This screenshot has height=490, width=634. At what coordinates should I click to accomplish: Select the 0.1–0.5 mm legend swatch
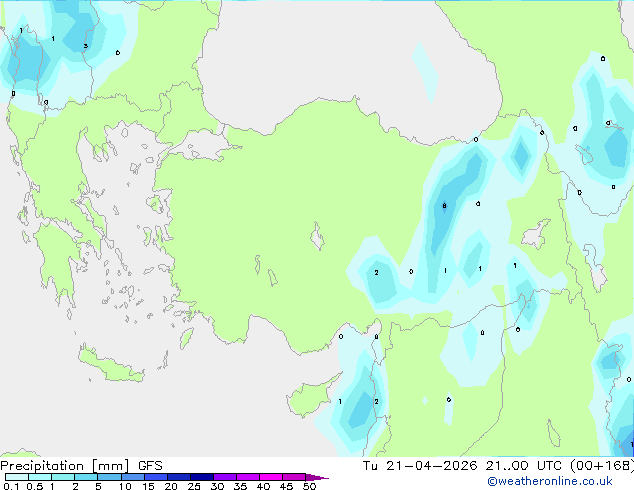point(17,477)
